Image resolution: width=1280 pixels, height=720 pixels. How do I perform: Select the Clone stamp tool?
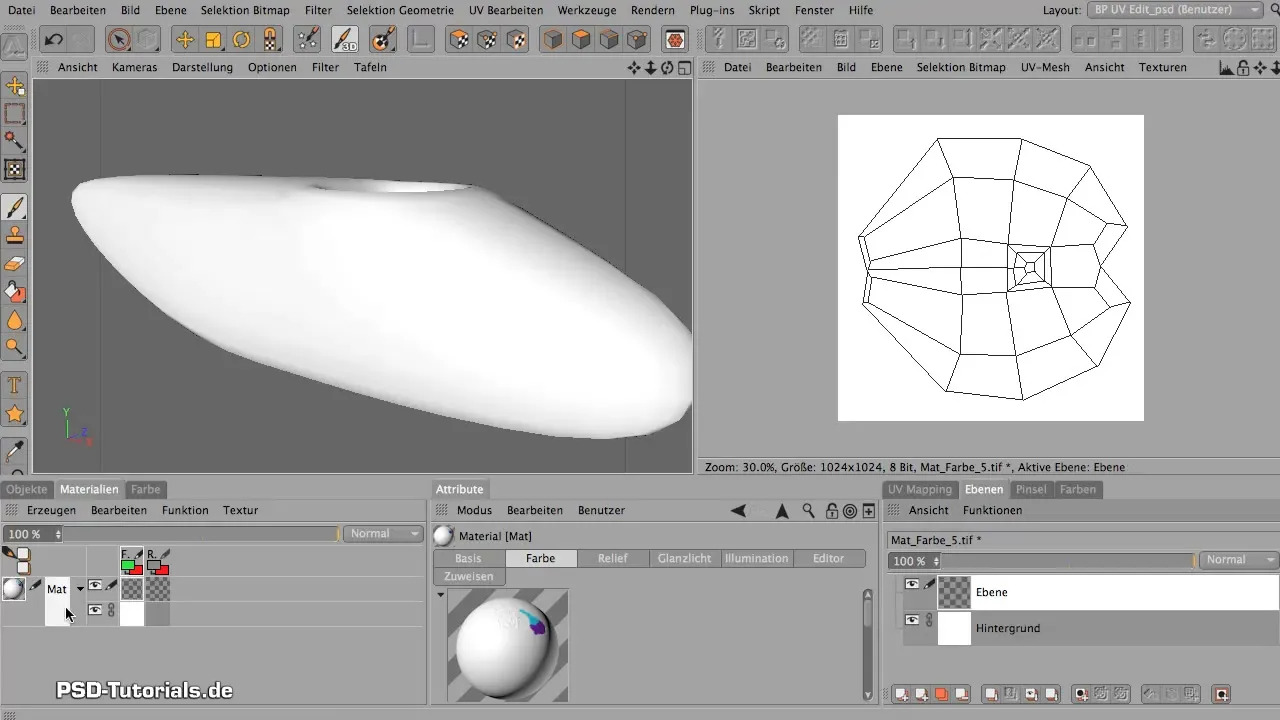(15, 236)
